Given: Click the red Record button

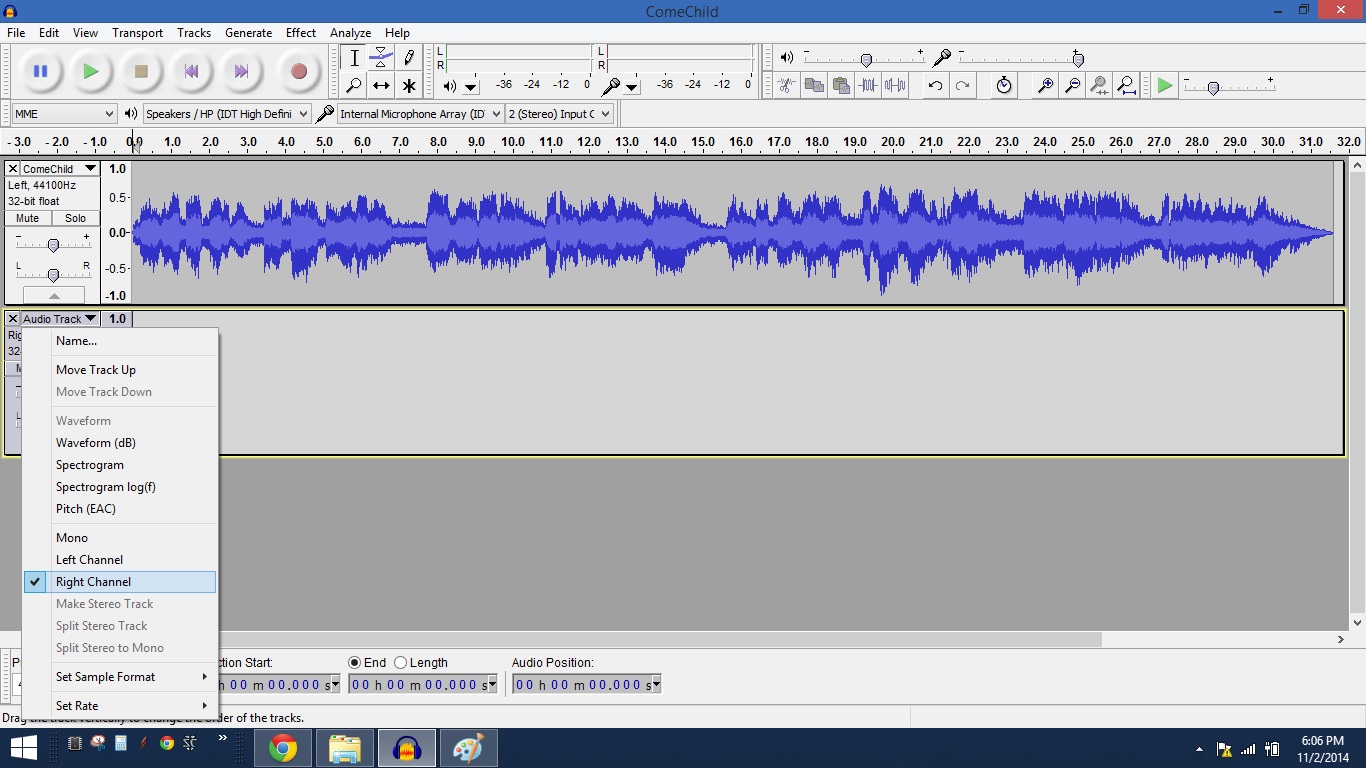Looking at the screenshot, I should [x=298, y=71].
